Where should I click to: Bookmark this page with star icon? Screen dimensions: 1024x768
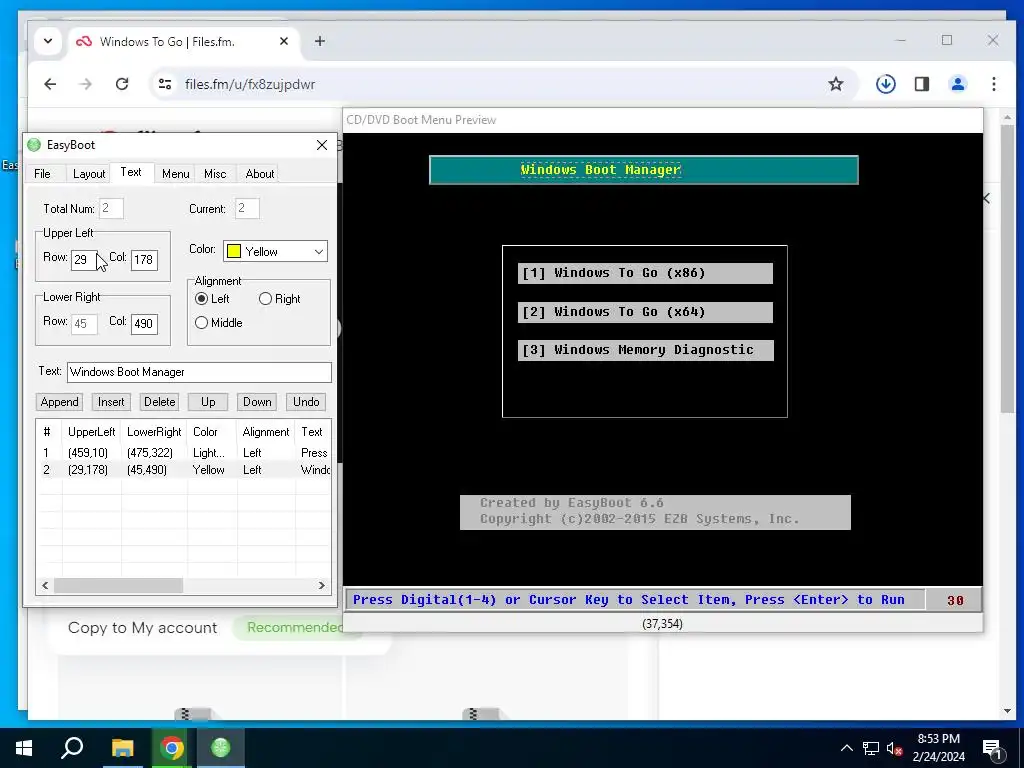pyautogui.click(x=836, y=84)
